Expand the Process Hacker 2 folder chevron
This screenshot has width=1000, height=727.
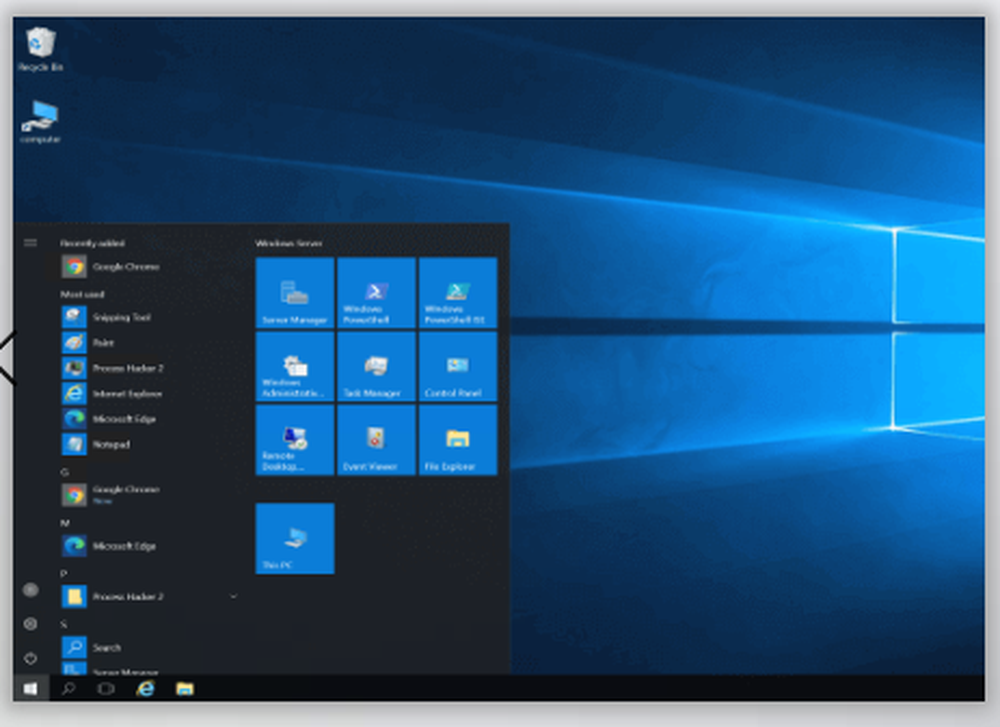[x=233, y=596]
